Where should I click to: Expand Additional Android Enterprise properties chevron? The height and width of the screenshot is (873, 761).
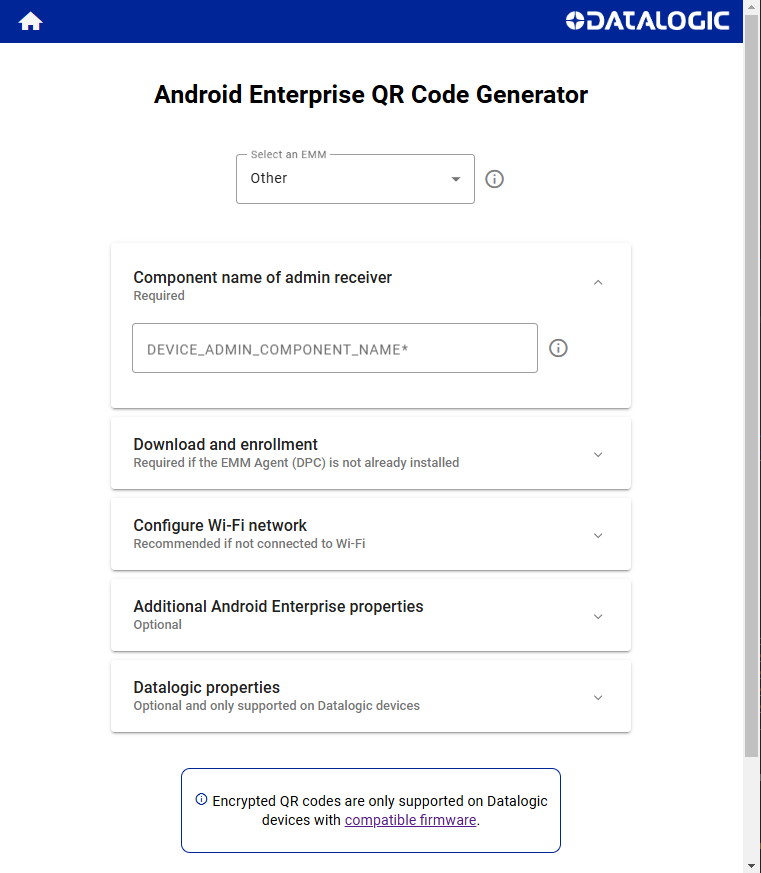click(x=598, y=616)
